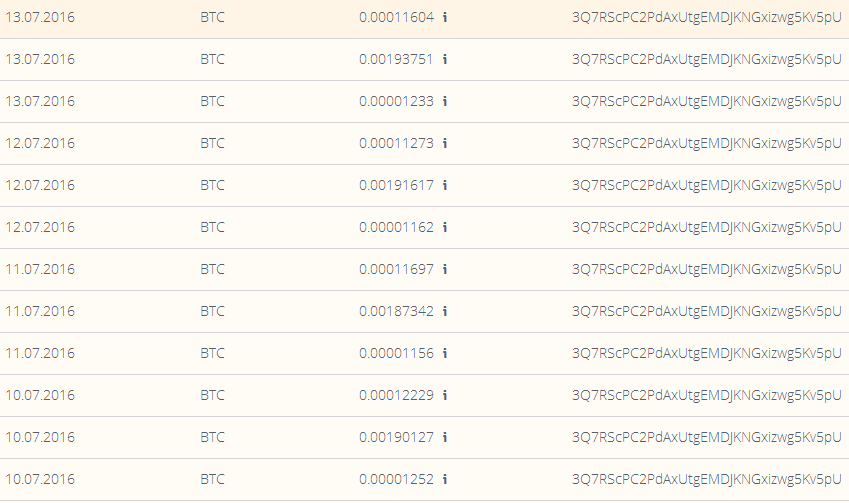Image resolution: width=849 pixels, height=503 pixels.
Task: Click info icon next to 0.00011697
Action: point(445,269)
